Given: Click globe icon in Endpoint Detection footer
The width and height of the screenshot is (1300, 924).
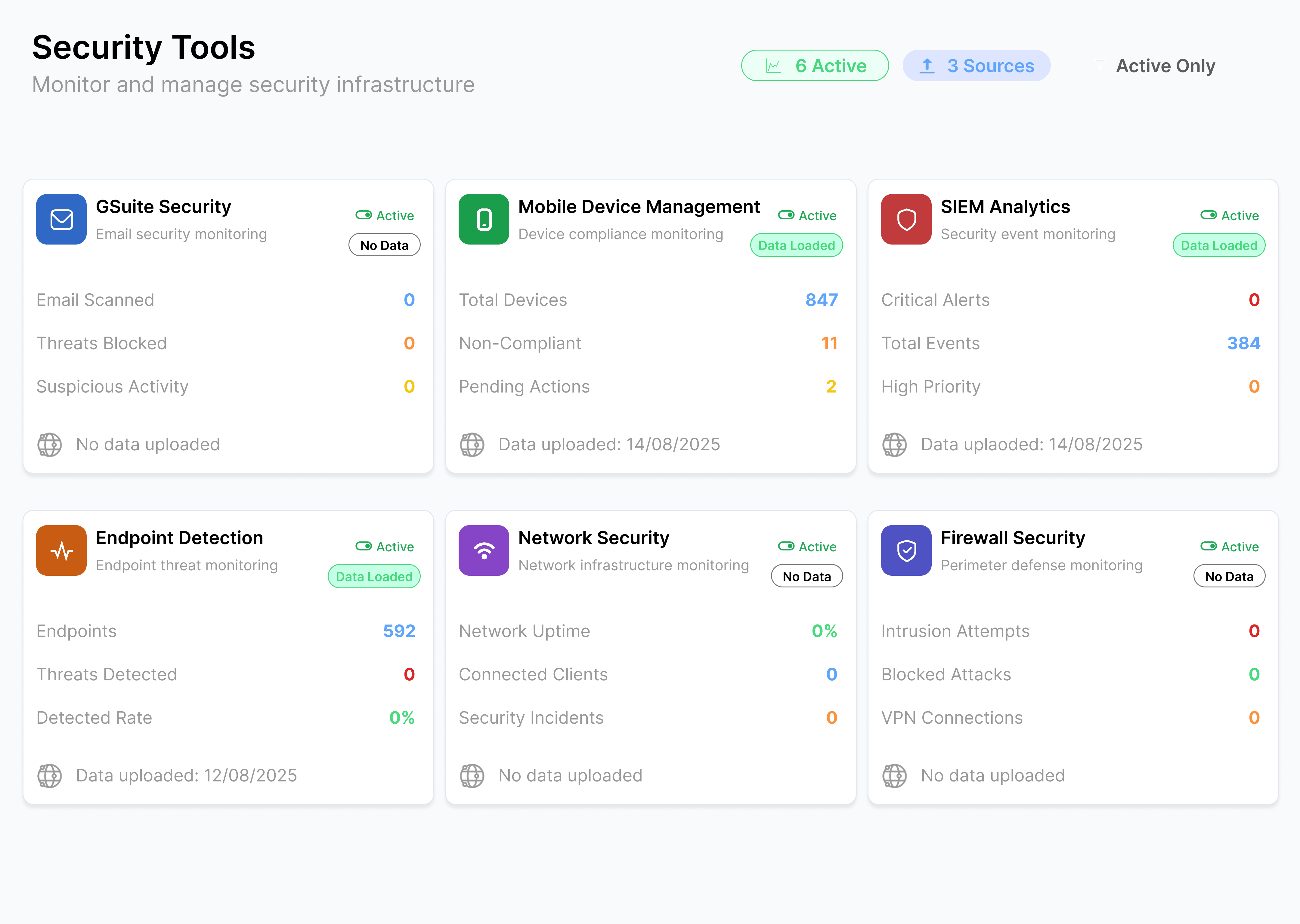Looking at the screenshot, I should click(50, 775).
